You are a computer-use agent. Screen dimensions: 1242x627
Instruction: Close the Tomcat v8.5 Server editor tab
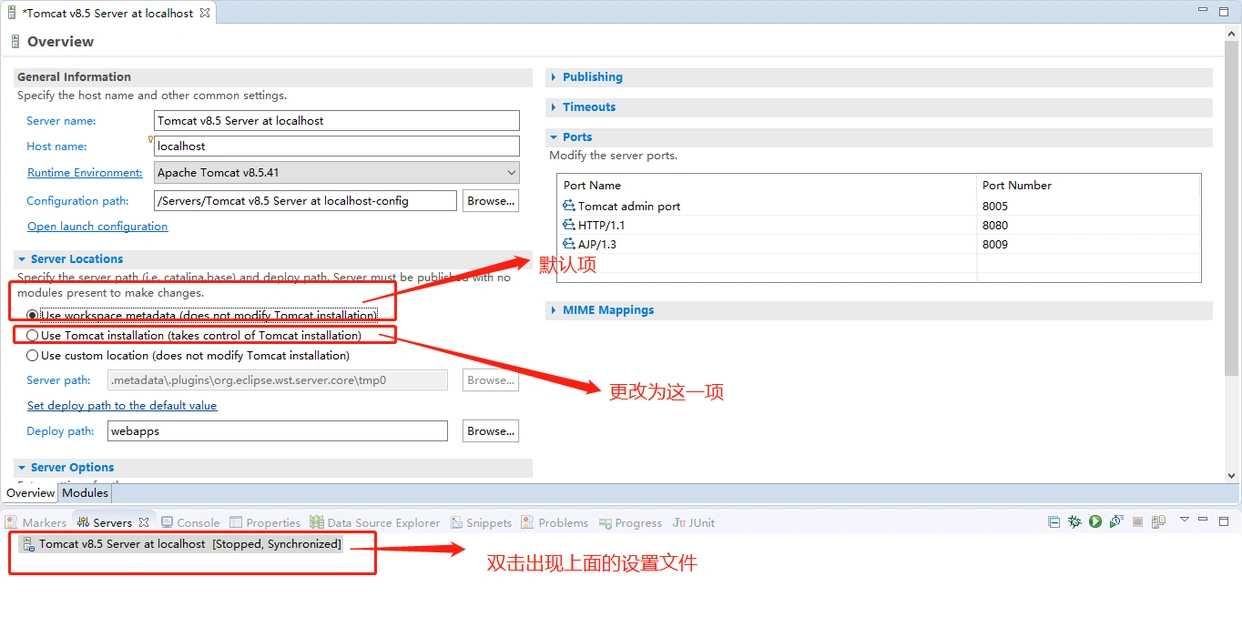205,13
